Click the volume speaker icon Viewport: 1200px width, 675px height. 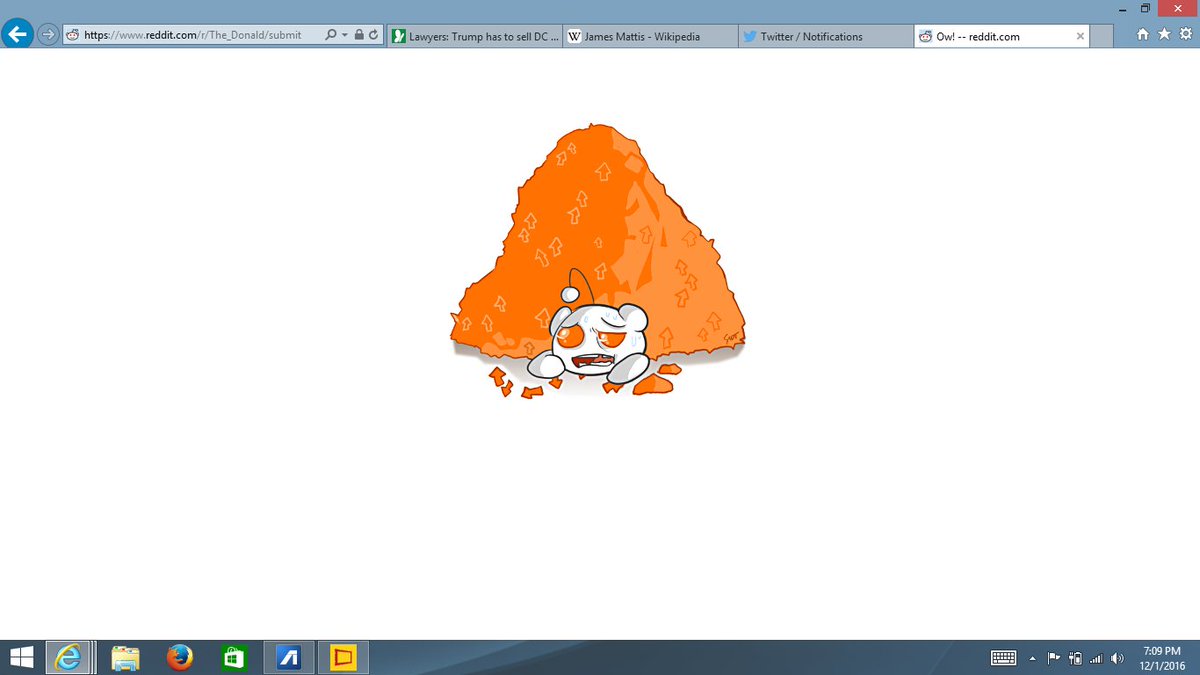coord(1117,658)
